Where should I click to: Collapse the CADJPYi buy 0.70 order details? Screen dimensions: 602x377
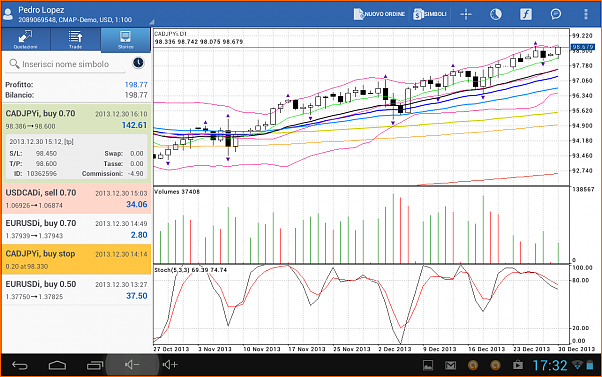coord(76,119)
